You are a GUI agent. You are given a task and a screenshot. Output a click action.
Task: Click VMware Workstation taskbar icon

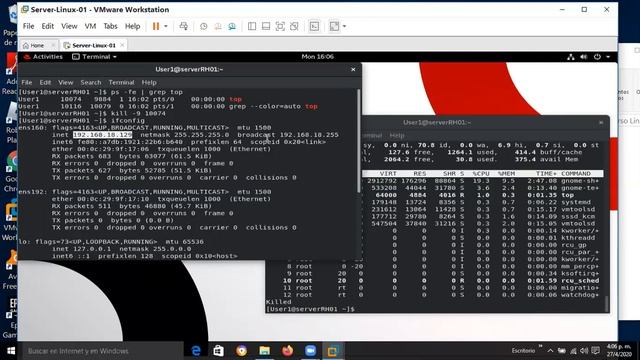pyautogui.click(x=333, y=351)
